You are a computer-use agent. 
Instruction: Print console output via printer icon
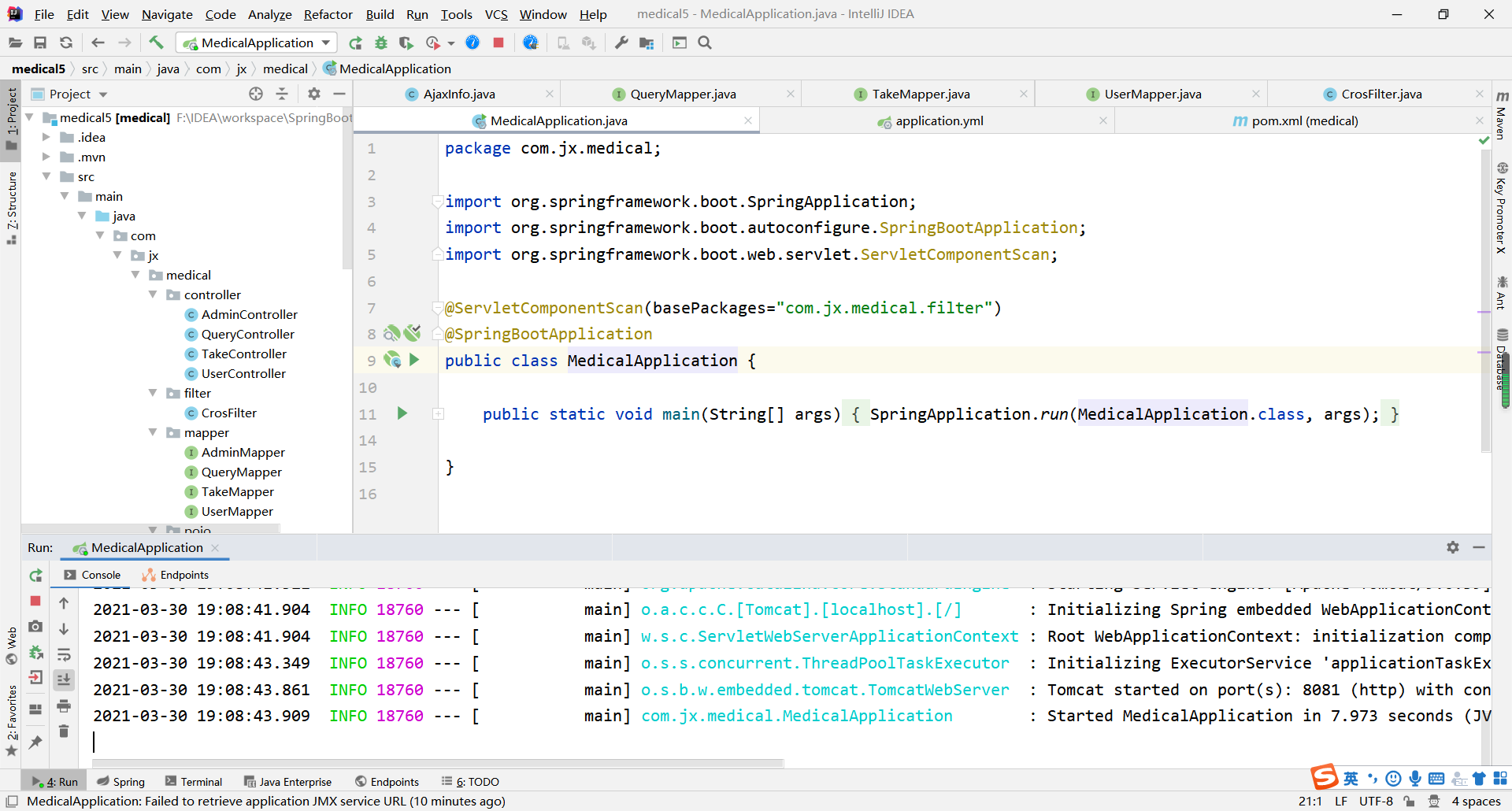(64, 705)
